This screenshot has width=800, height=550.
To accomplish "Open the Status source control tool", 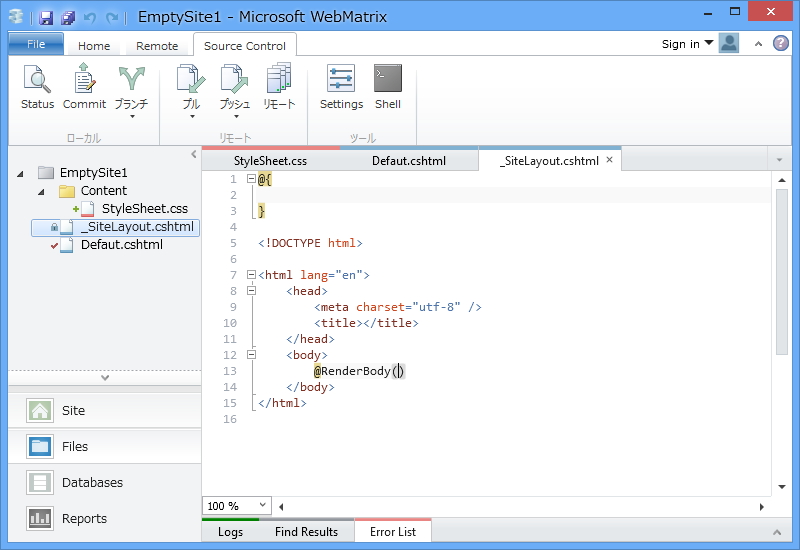I will (x=37, y=87).
